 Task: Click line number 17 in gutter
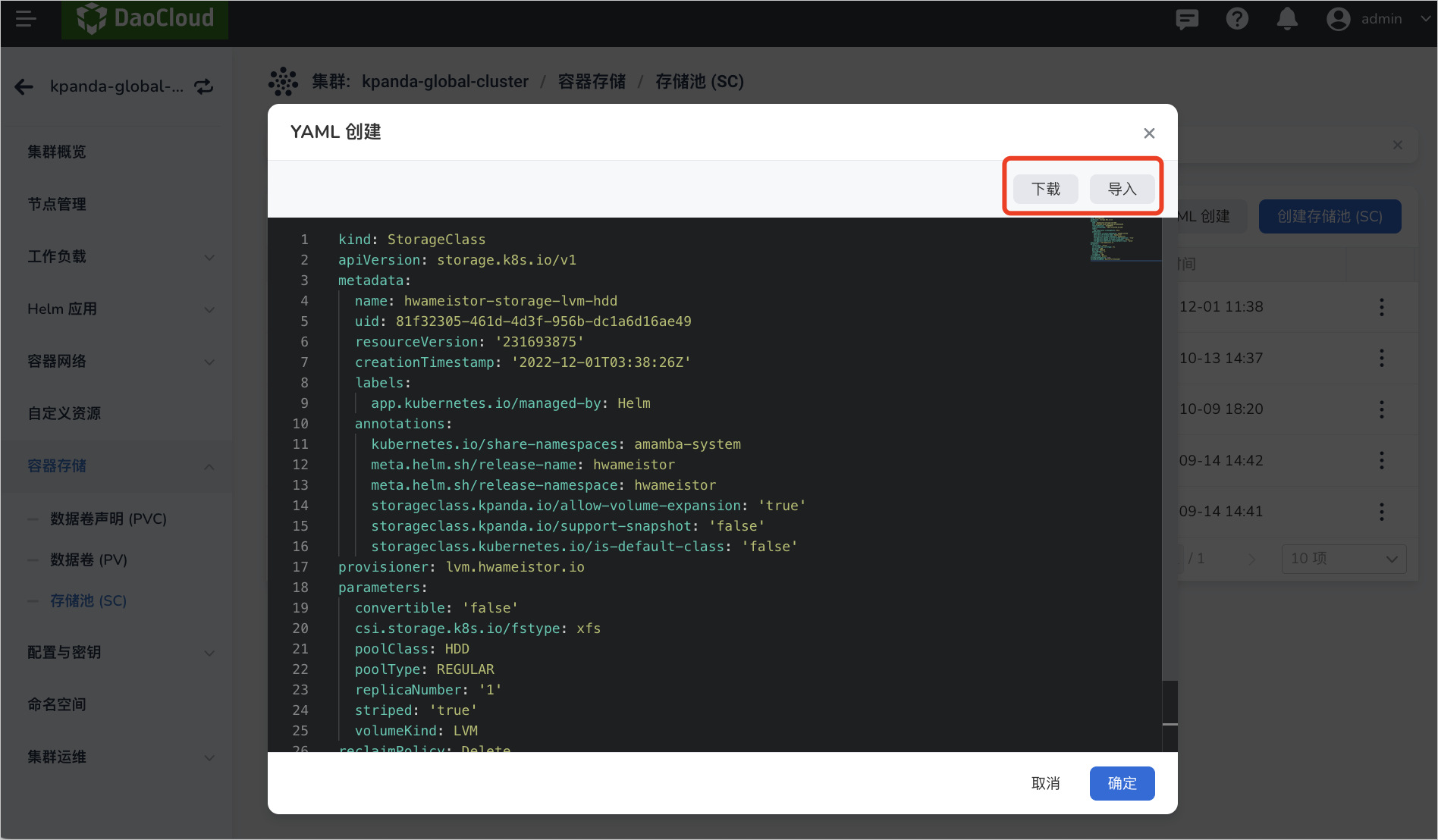point(300,567)
